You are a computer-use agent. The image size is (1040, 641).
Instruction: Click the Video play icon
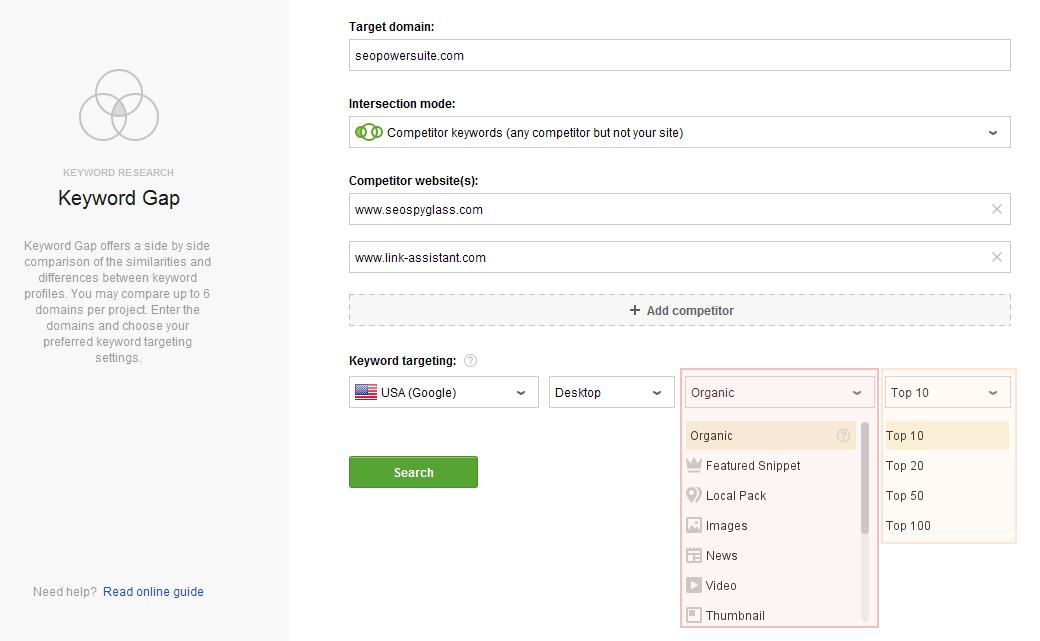click(694, 585)
